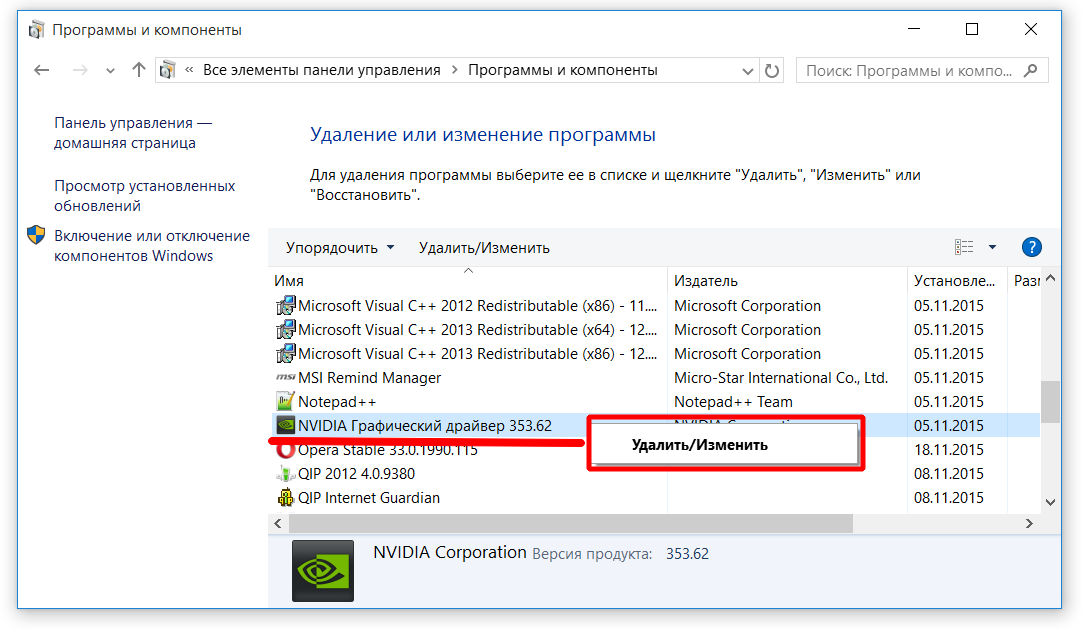The height and width of the screenshot is (629, 1083).
Task: Click Удалить/Изменить in the toolbar
Action: click(484, 248)
